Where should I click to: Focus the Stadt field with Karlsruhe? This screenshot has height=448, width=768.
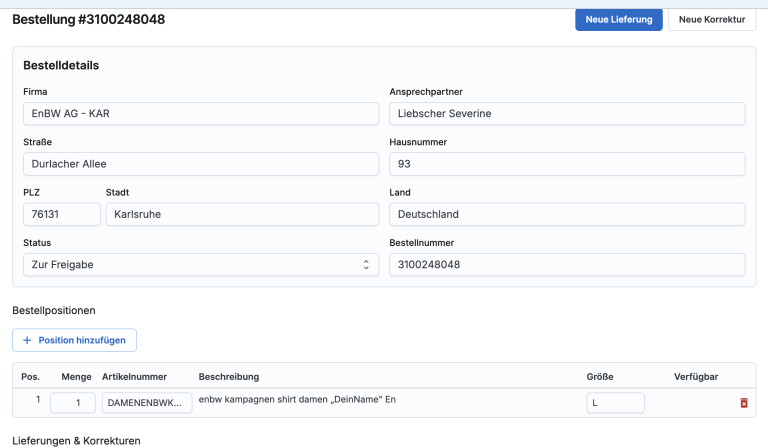click(x=242, y=214)
